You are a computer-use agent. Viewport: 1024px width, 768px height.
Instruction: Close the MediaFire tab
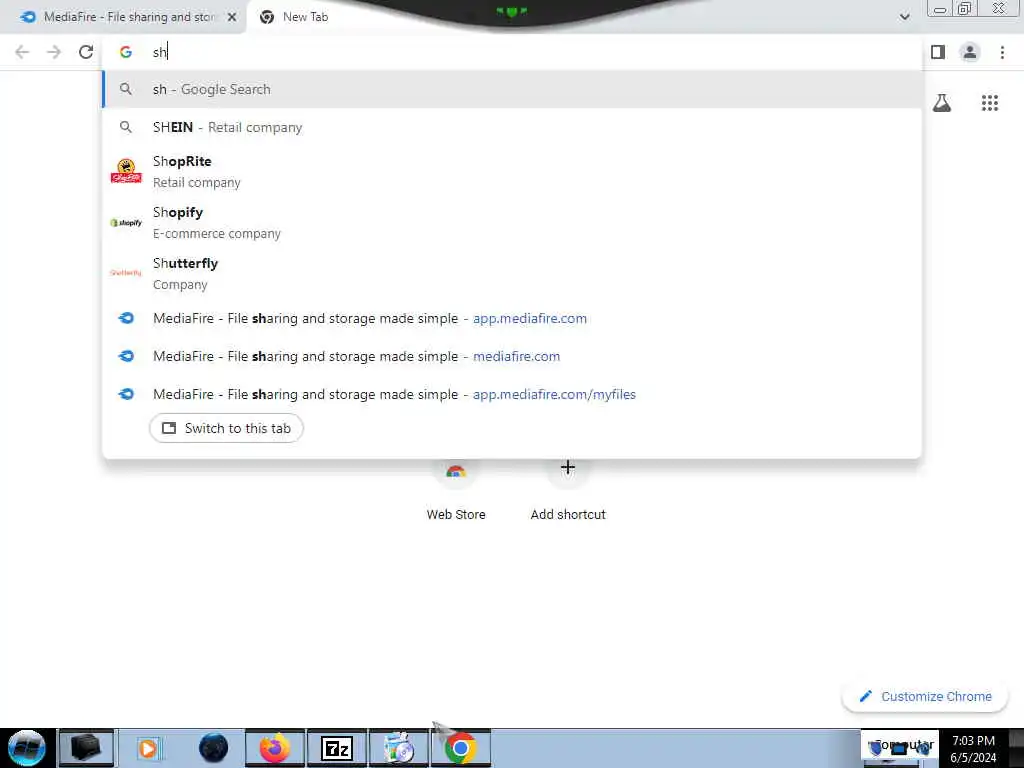point(232,17)
